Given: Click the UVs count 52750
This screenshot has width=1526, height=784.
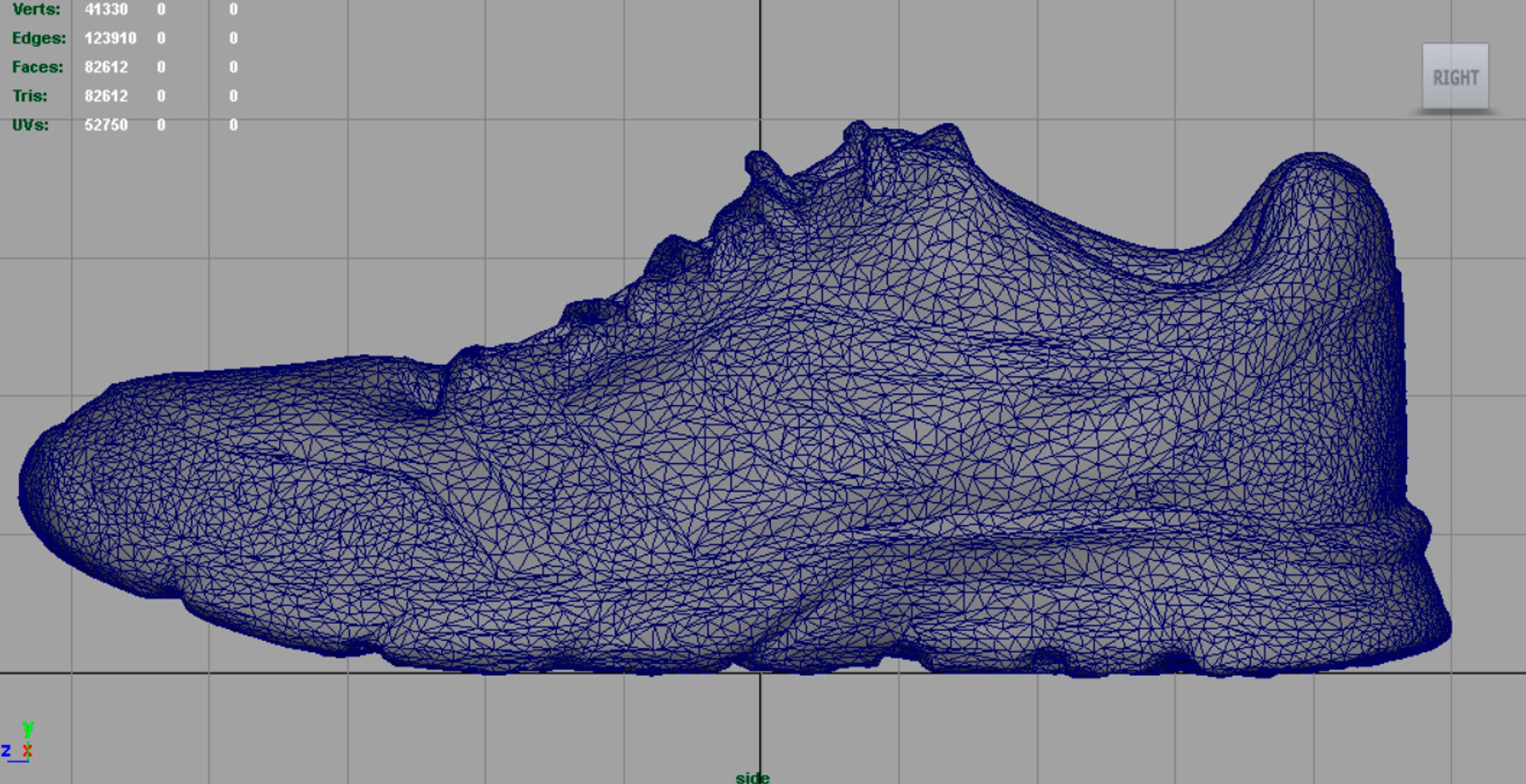Looking at the screenshot, I should click(x=106, y=125).
